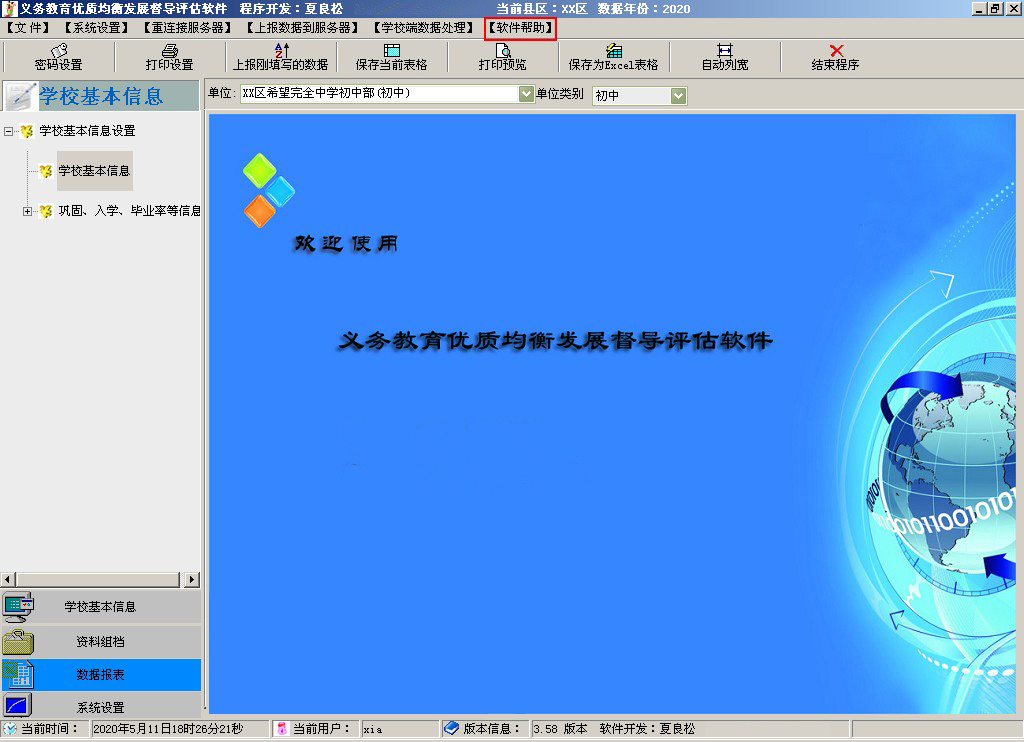Screen dimensions: 1024x742
Task: Click computer icon of 学校基本信息 panel
Action: coord(18,607)
